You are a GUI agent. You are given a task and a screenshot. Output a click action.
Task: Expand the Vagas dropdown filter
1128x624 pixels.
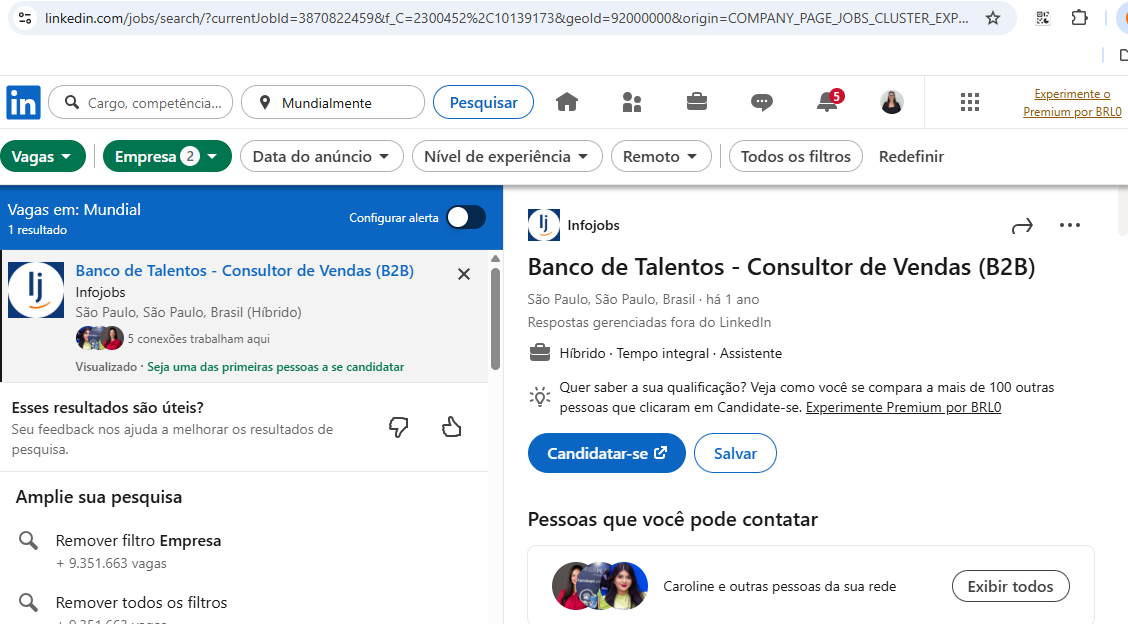(43, 156)
